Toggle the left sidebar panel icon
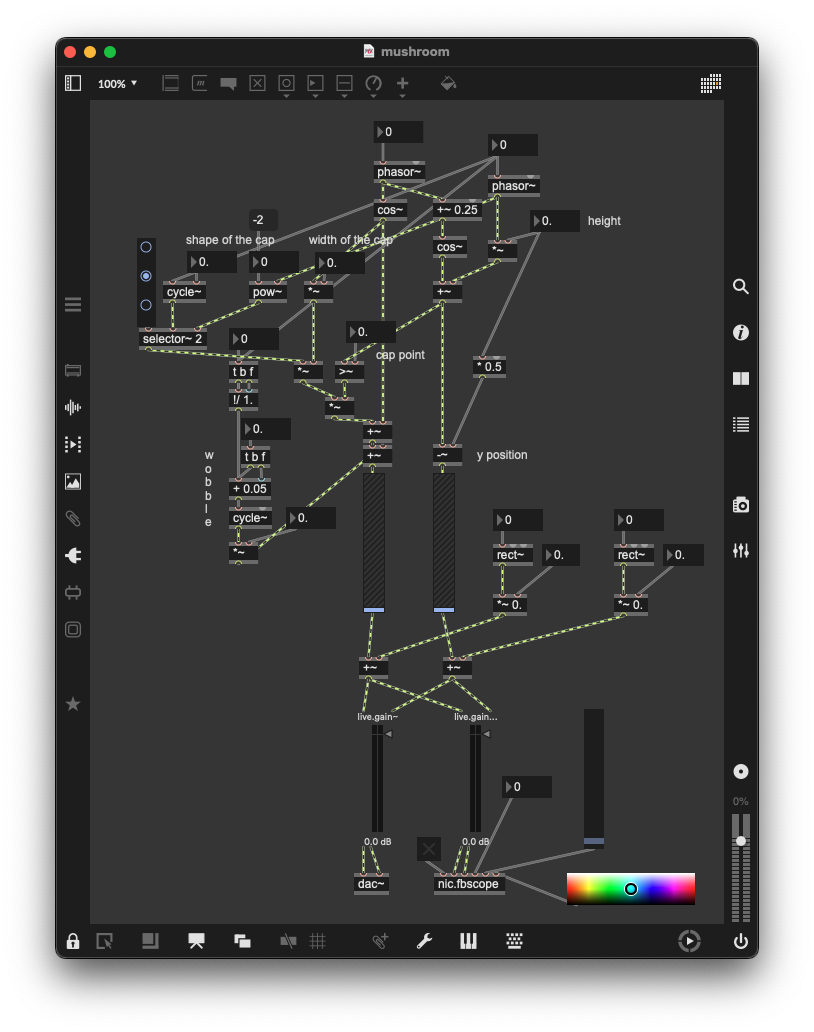The image size is (814, 1032). point(73,84)
